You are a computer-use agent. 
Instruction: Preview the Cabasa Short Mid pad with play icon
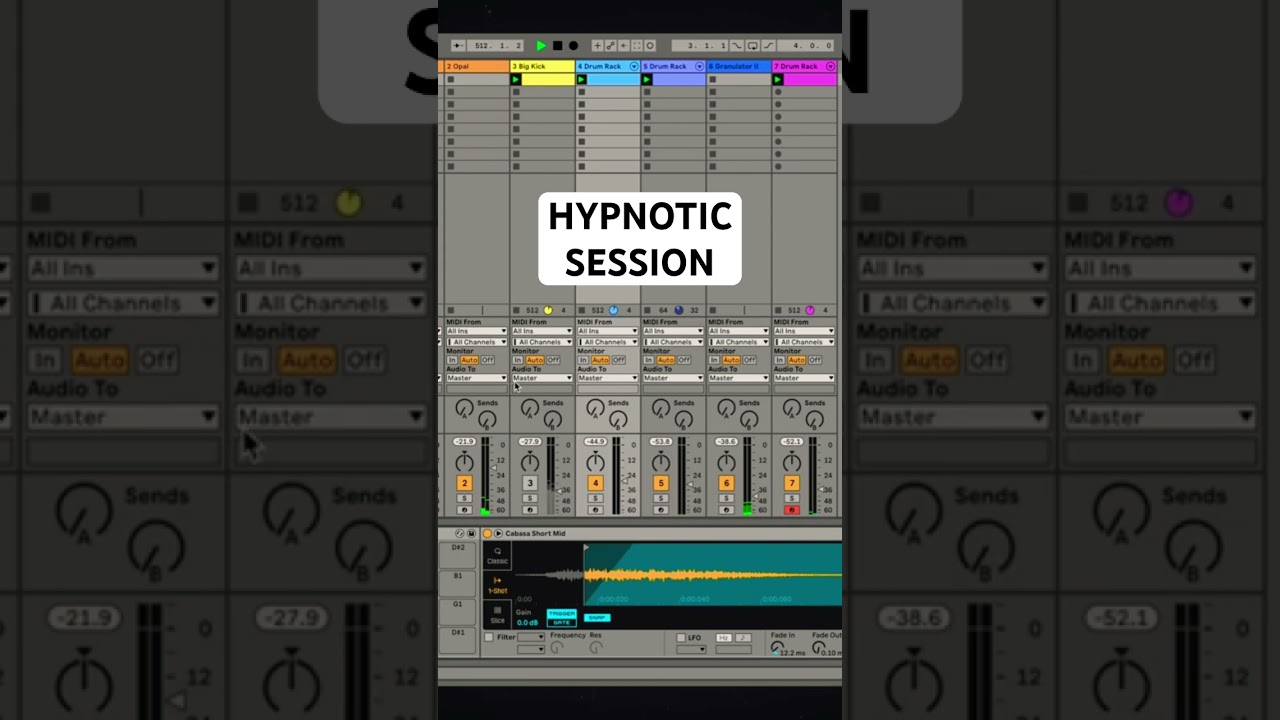[x=498, y=534]
